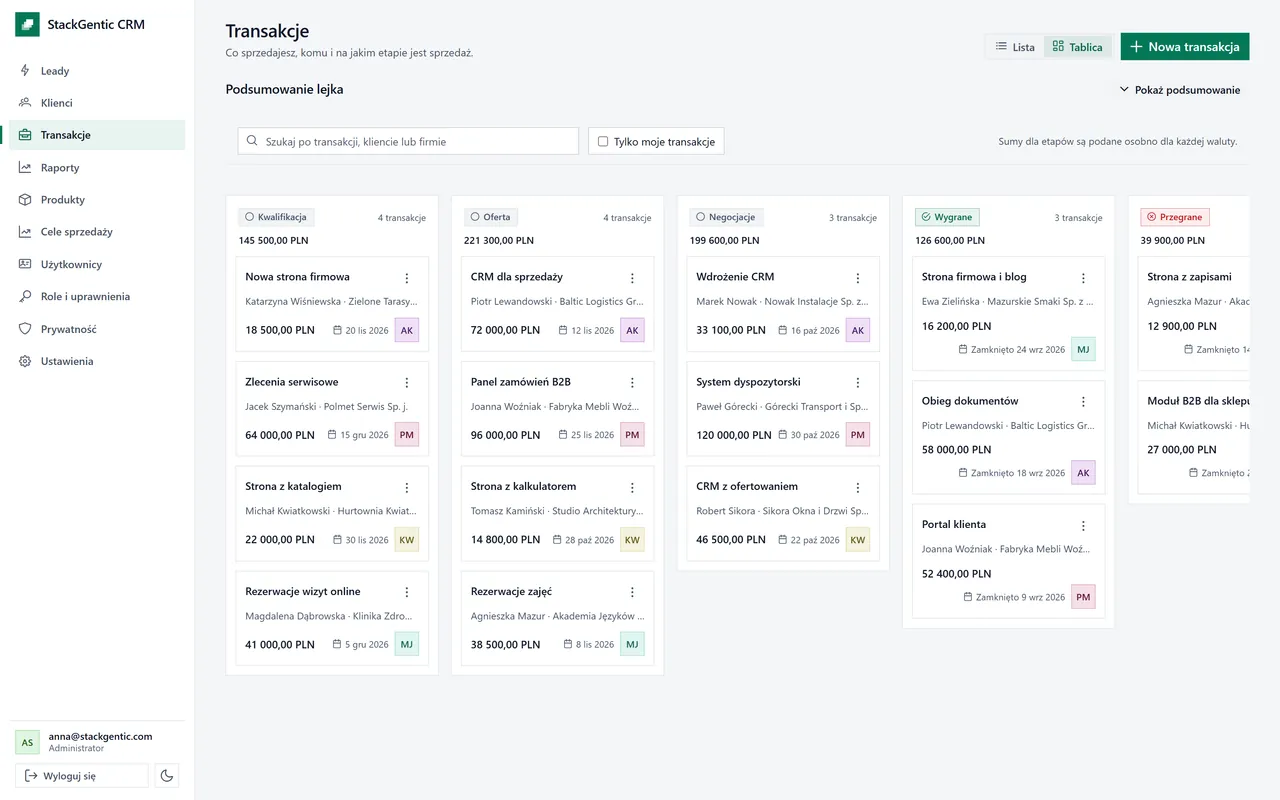Focus the transaction search field

click(408, 141)
